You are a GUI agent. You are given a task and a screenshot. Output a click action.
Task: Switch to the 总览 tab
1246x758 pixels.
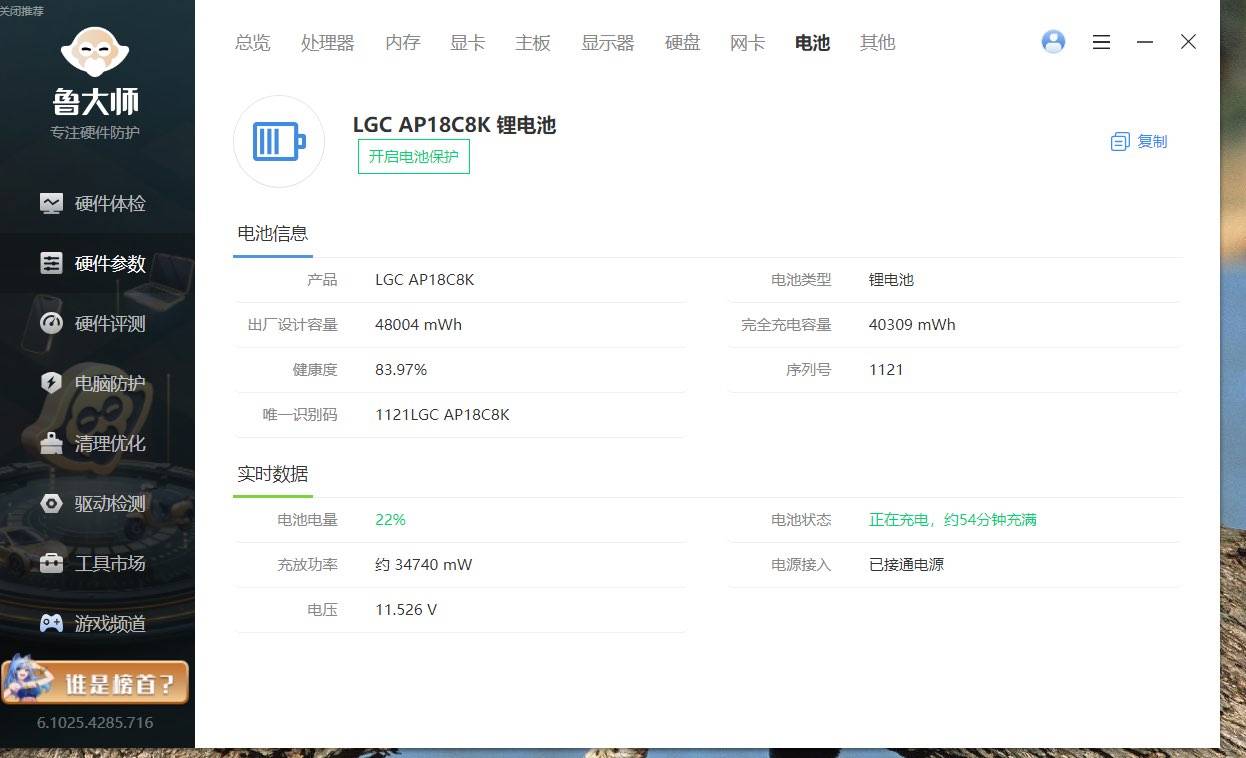click(252, 43)
